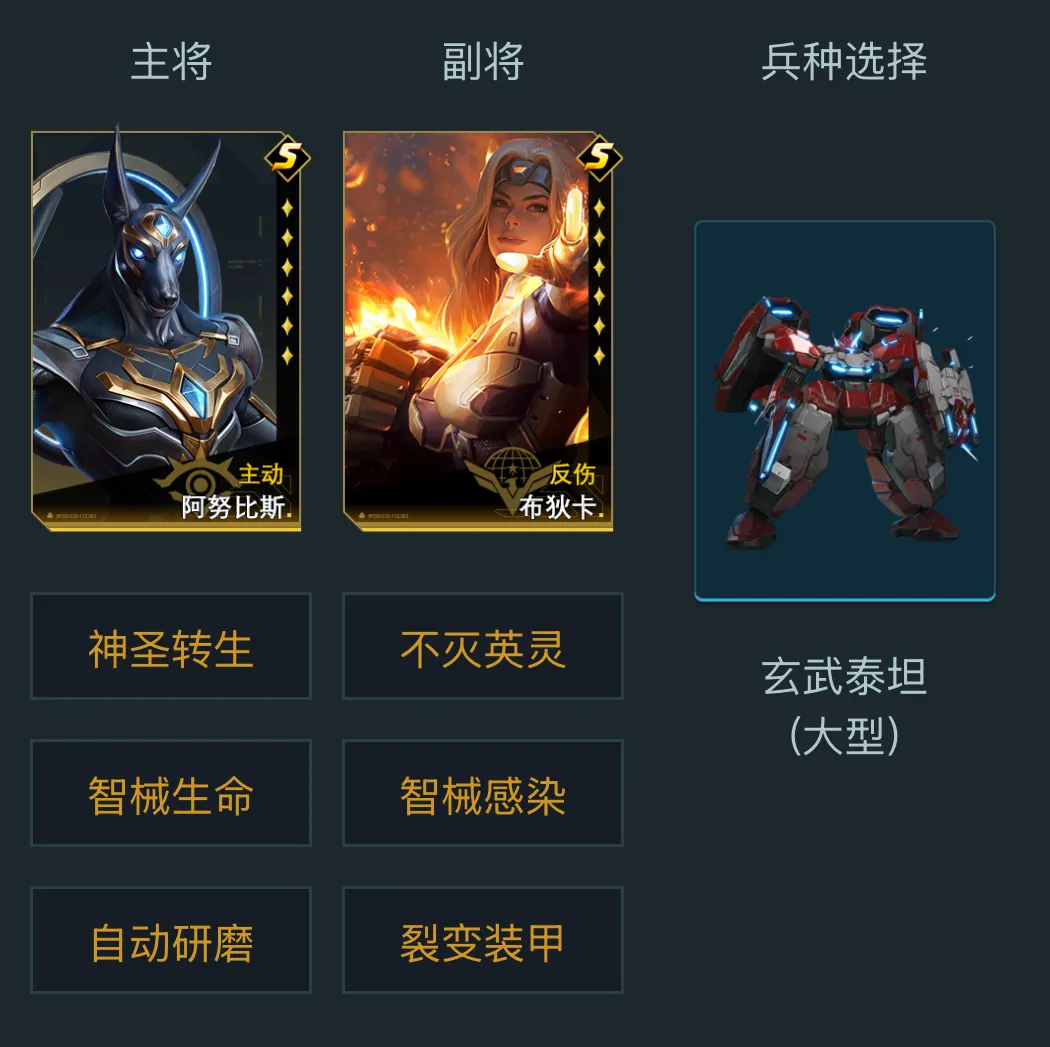Click the 主动 tag on 阿努比斯 card
The image size is (1050, 1047).
(260, 474)
